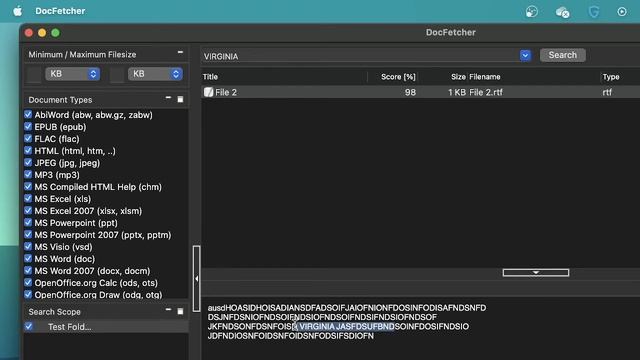Click the cloud sync status icon
Image resolution: width=640 pixels, height=360 pixels.
coord(562,12)
